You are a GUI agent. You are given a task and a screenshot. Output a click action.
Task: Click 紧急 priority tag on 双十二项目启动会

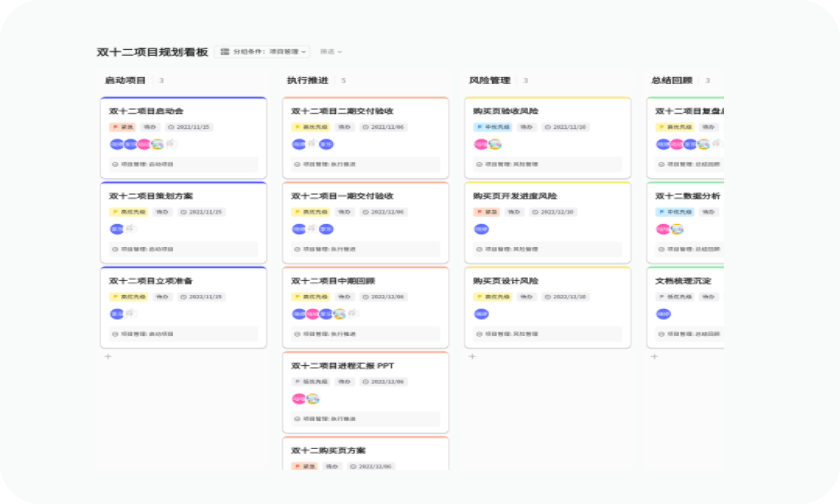(x=122, y=127)
